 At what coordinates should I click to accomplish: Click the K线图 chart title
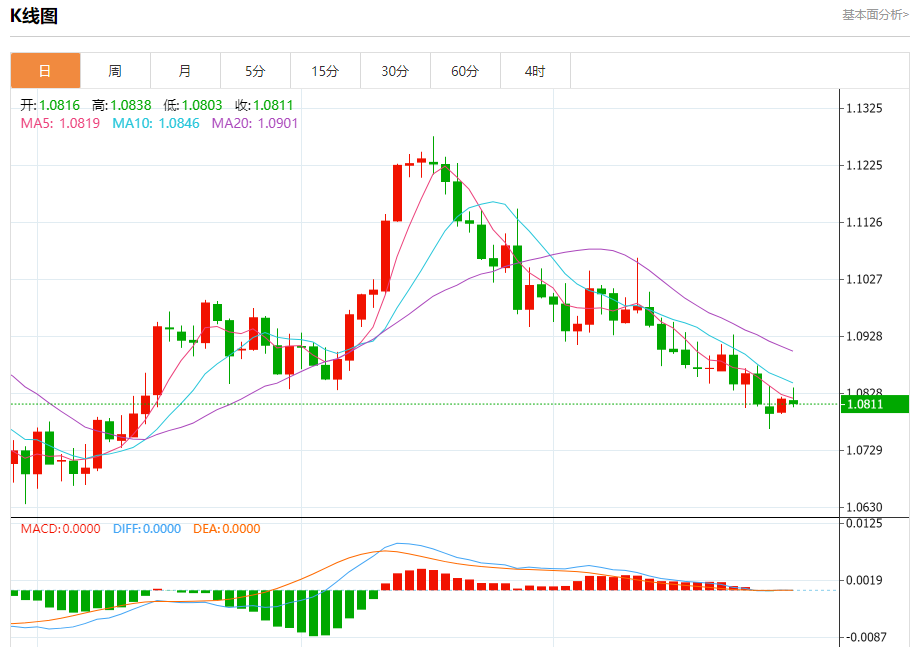pyautogui.click(x=34, y=16)
